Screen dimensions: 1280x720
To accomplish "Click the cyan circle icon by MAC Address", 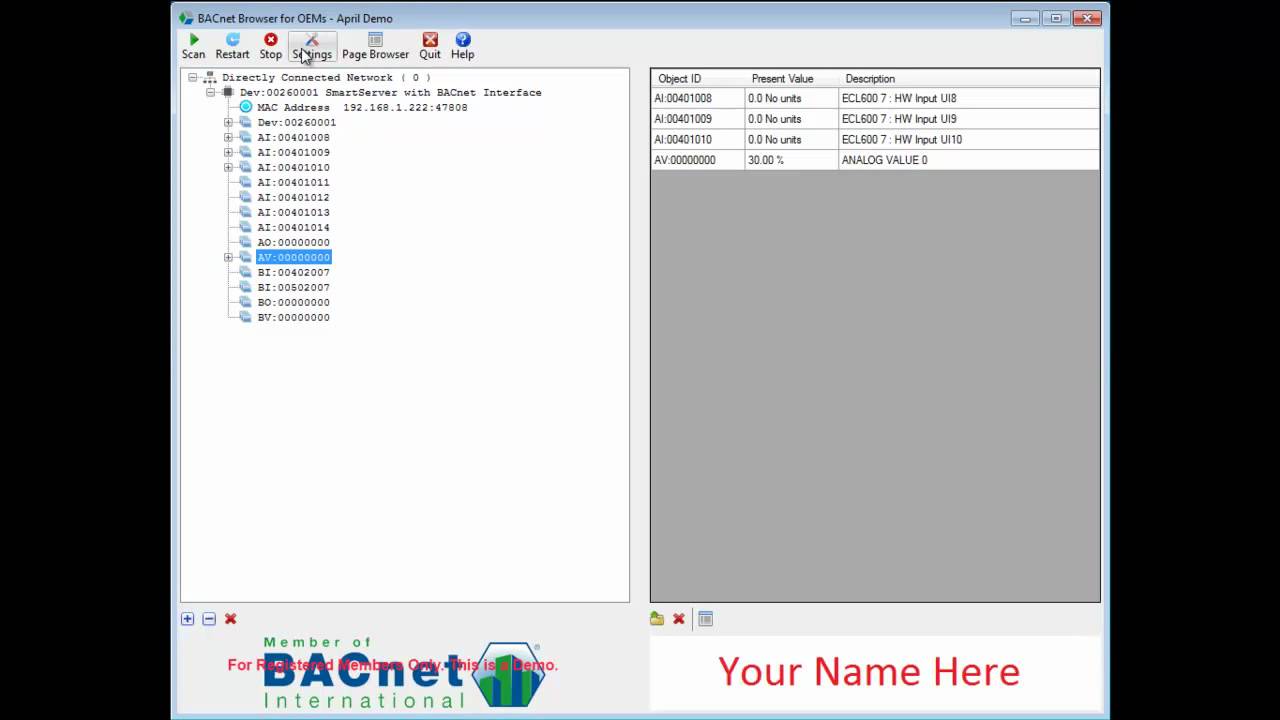I will coord(246,107).
